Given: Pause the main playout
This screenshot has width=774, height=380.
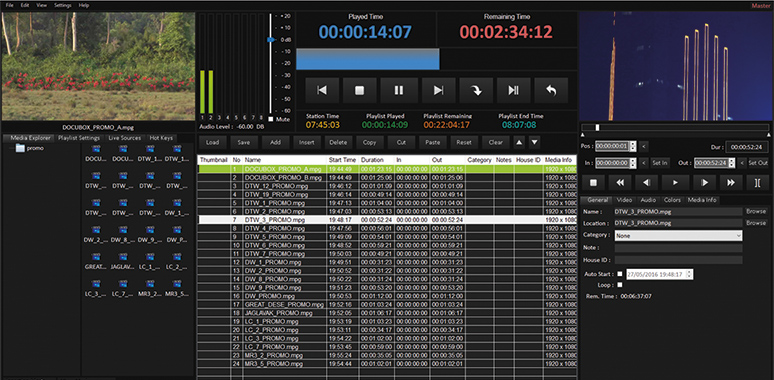Looking at the screenshot, I should pyautogui.click(x=399, y=90).
